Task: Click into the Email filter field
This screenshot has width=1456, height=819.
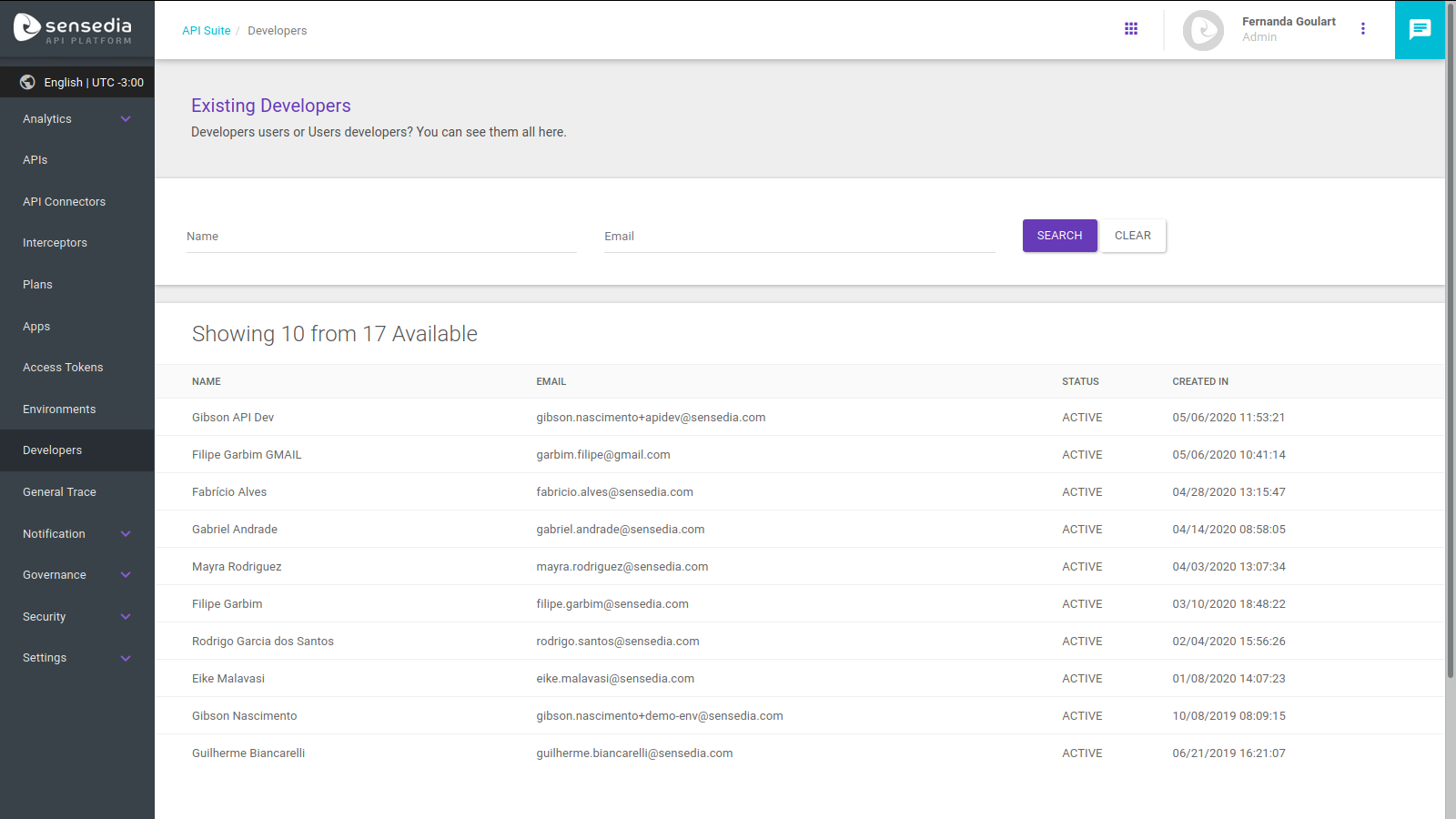Action: coord(799,237)
